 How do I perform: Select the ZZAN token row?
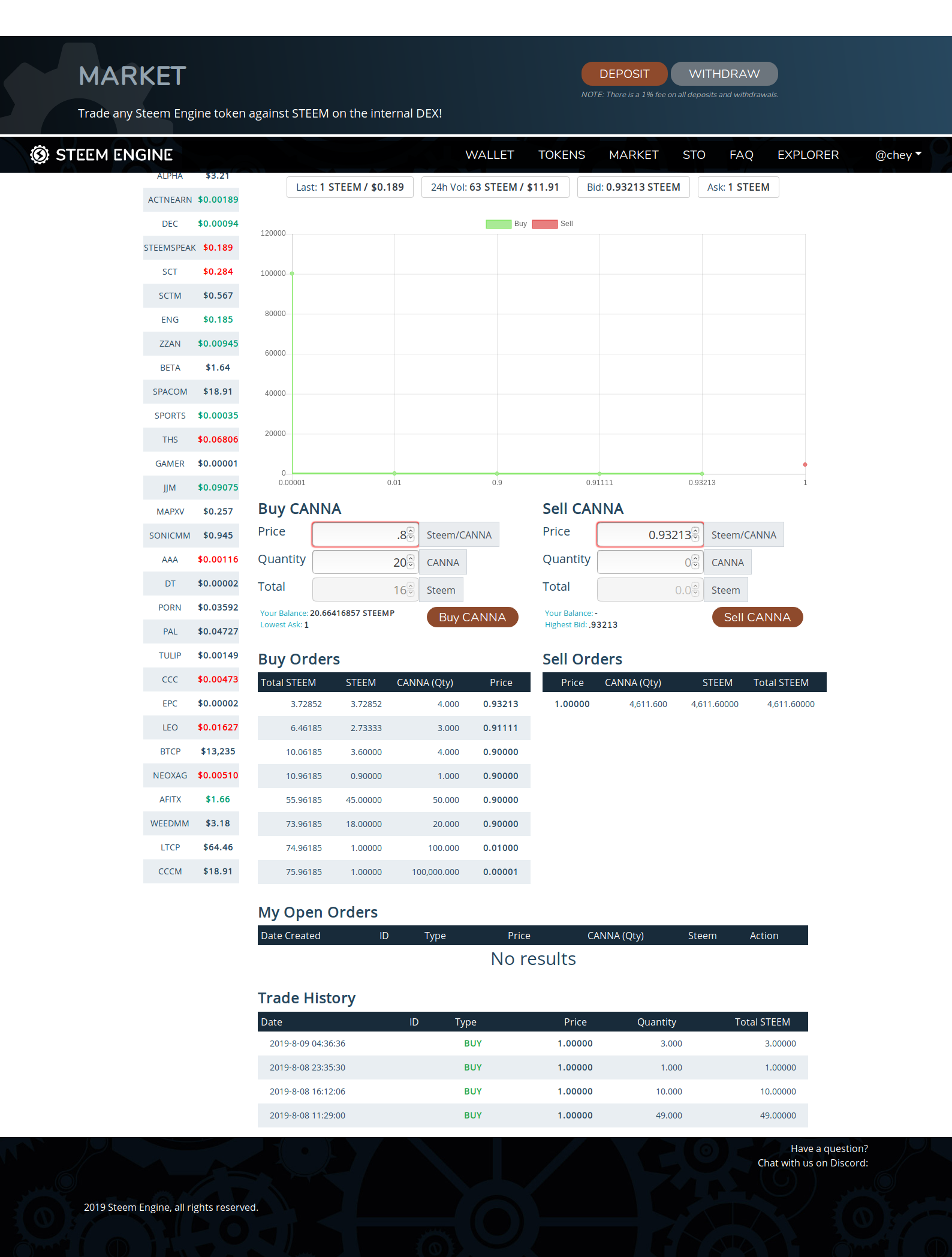tap(191, 344)
